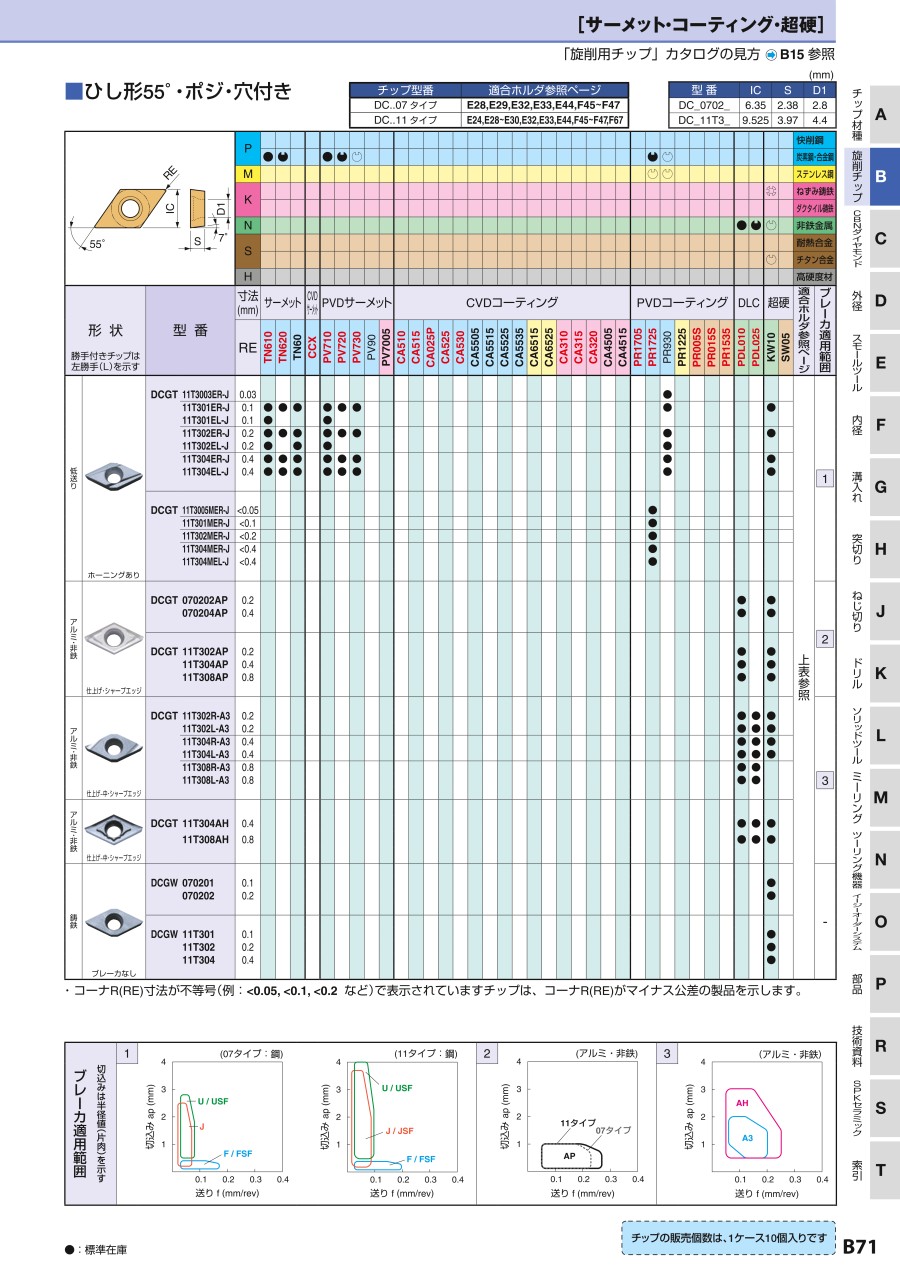Select the yellow M stainless steel cell

pyautogui.click(x=248, y=174)
